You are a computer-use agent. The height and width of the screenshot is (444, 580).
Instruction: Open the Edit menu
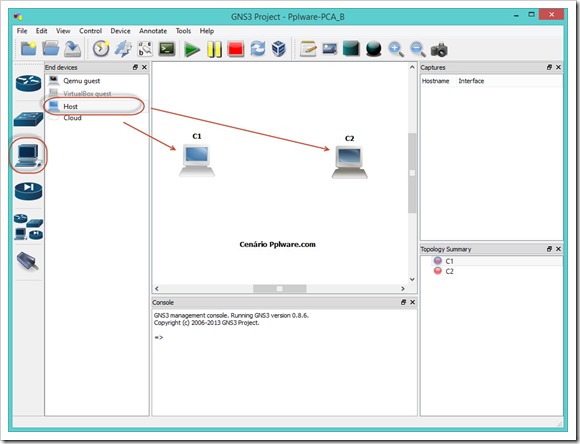pos(41,31)
